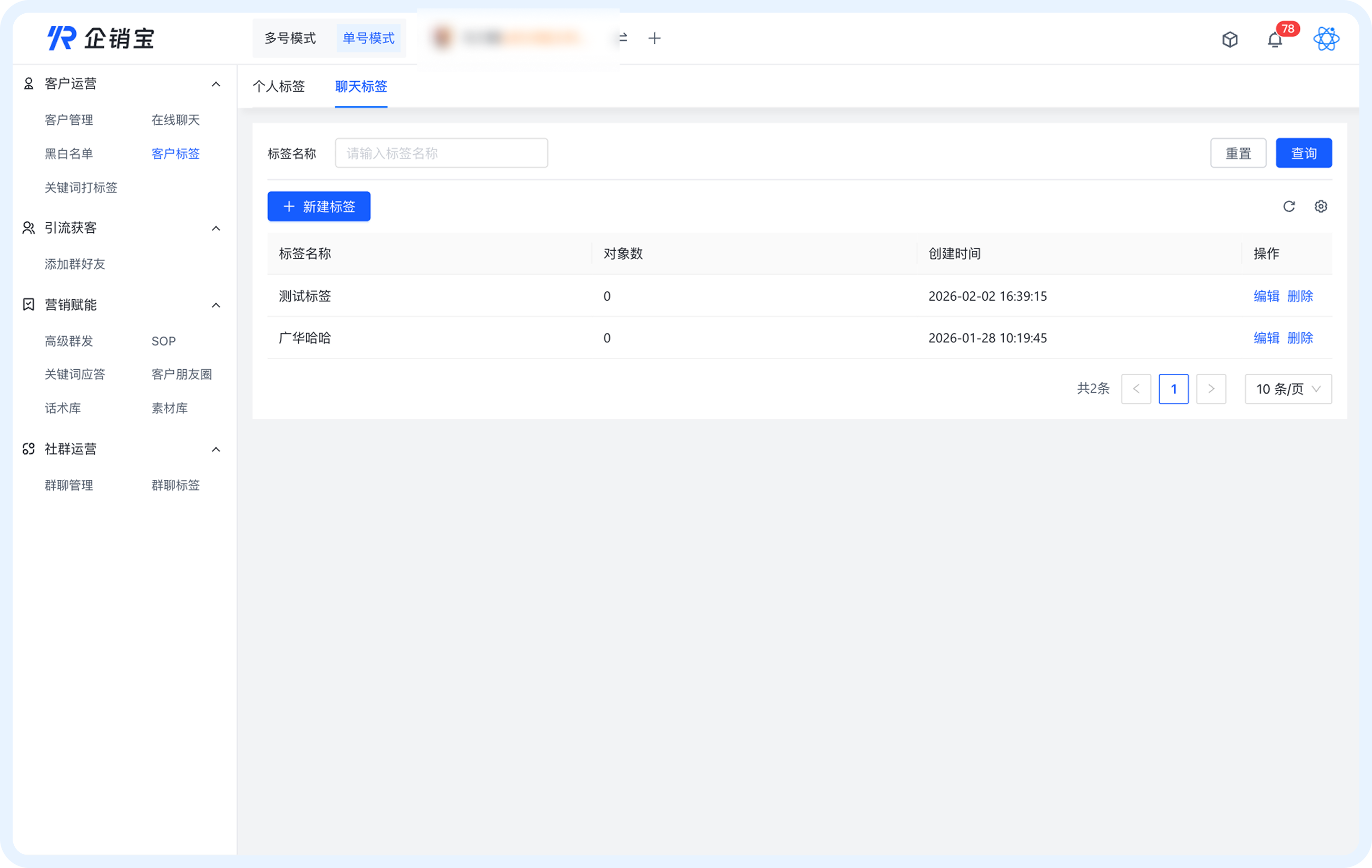Delete the 广华哈哈 tag
Screen dimensions: 1372x868
(x=1300, y=338)
